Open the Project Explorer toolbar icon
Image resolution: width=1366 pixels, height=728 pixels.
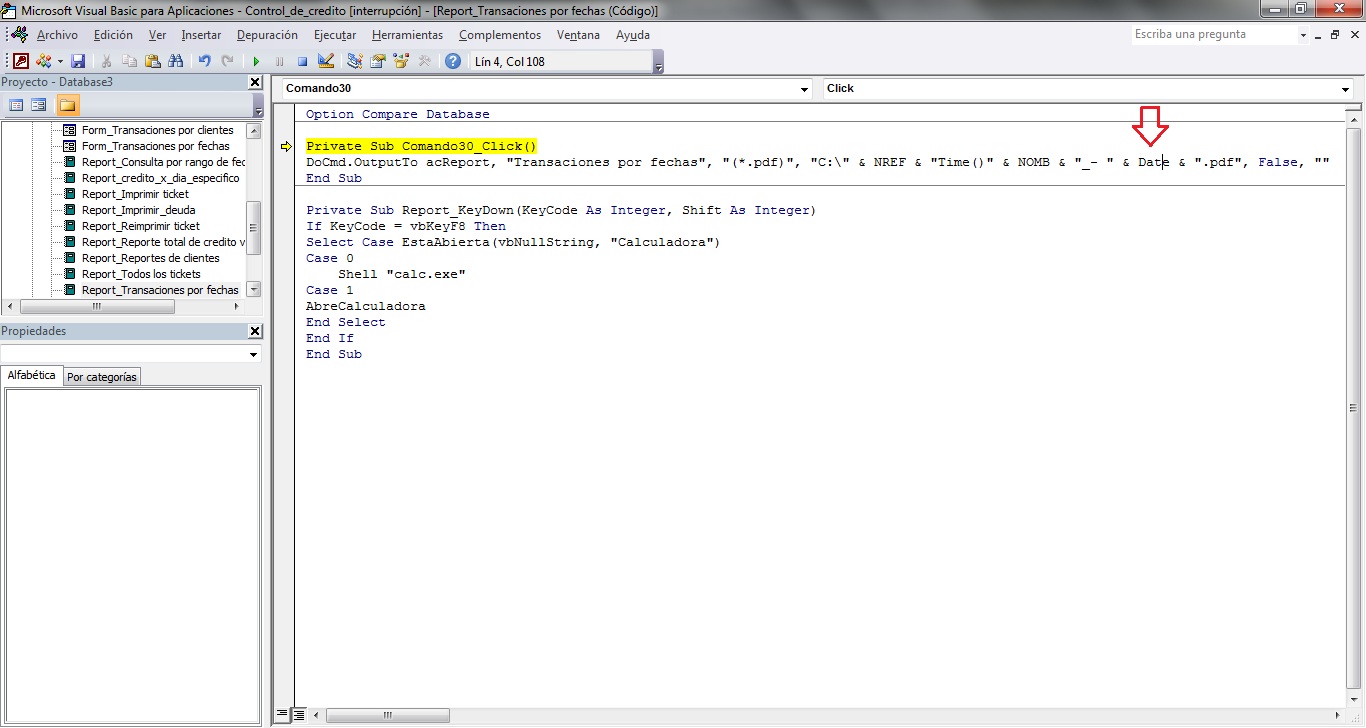tap(354, 61)
